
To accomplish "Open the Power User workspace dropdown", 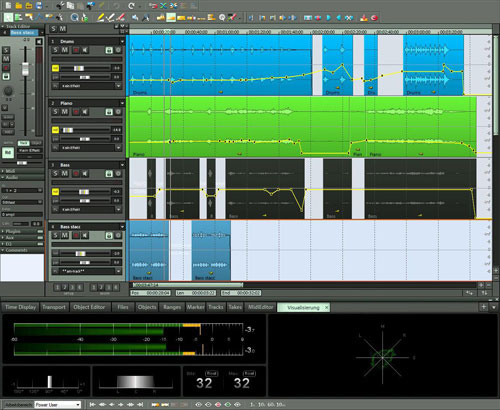I will tap(58, 405).
